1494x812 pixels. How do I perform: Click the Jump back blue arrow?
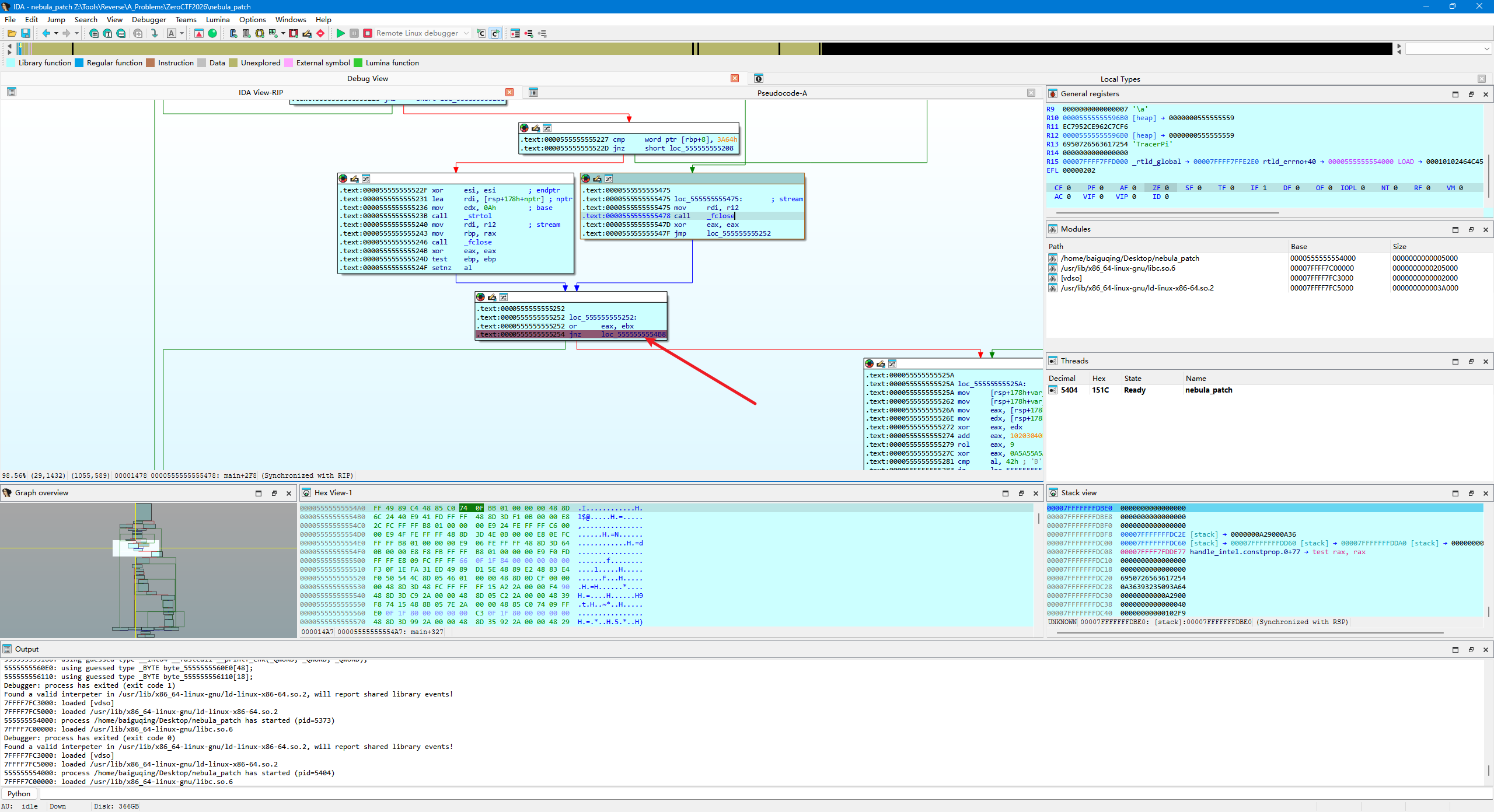(46, 33)
